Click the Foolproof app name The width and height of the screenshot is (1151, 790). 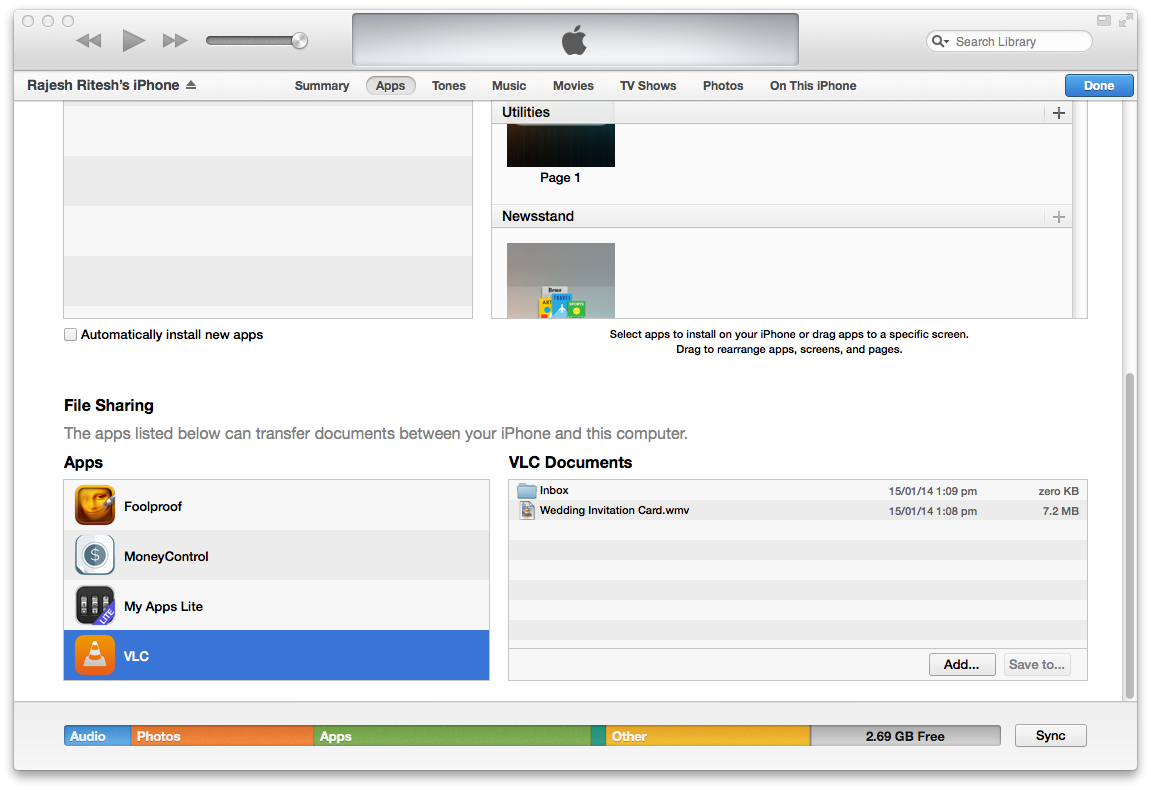[x=153, y=507]
